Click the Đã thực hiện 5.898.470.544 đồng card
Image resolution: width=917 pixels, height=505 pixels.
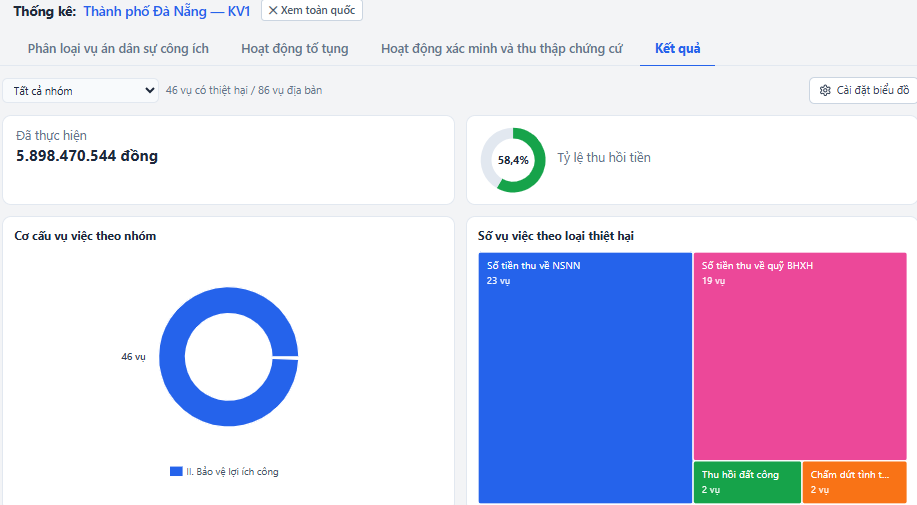point(229,160)
